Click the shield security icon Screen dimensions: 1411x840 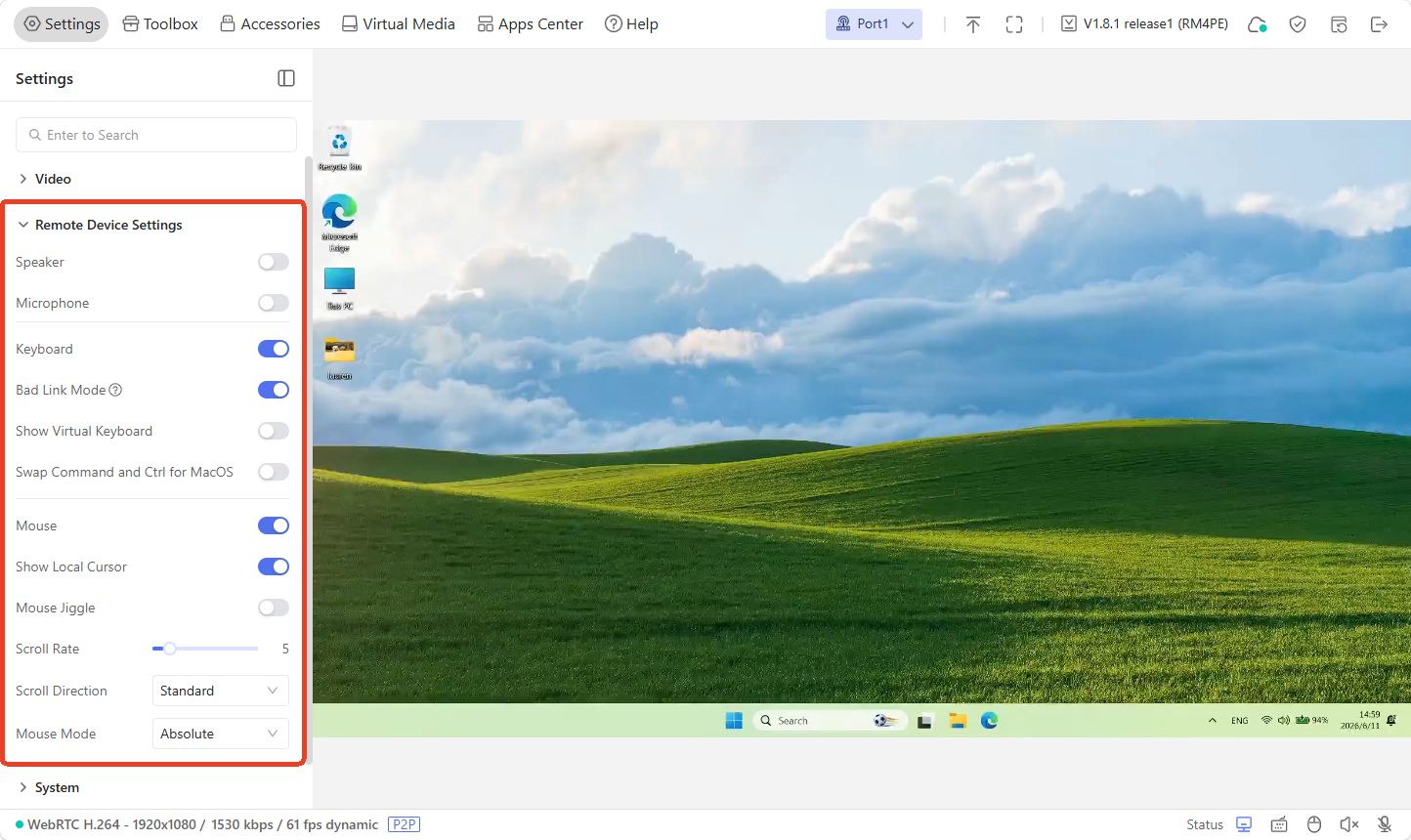[1298, 24]
